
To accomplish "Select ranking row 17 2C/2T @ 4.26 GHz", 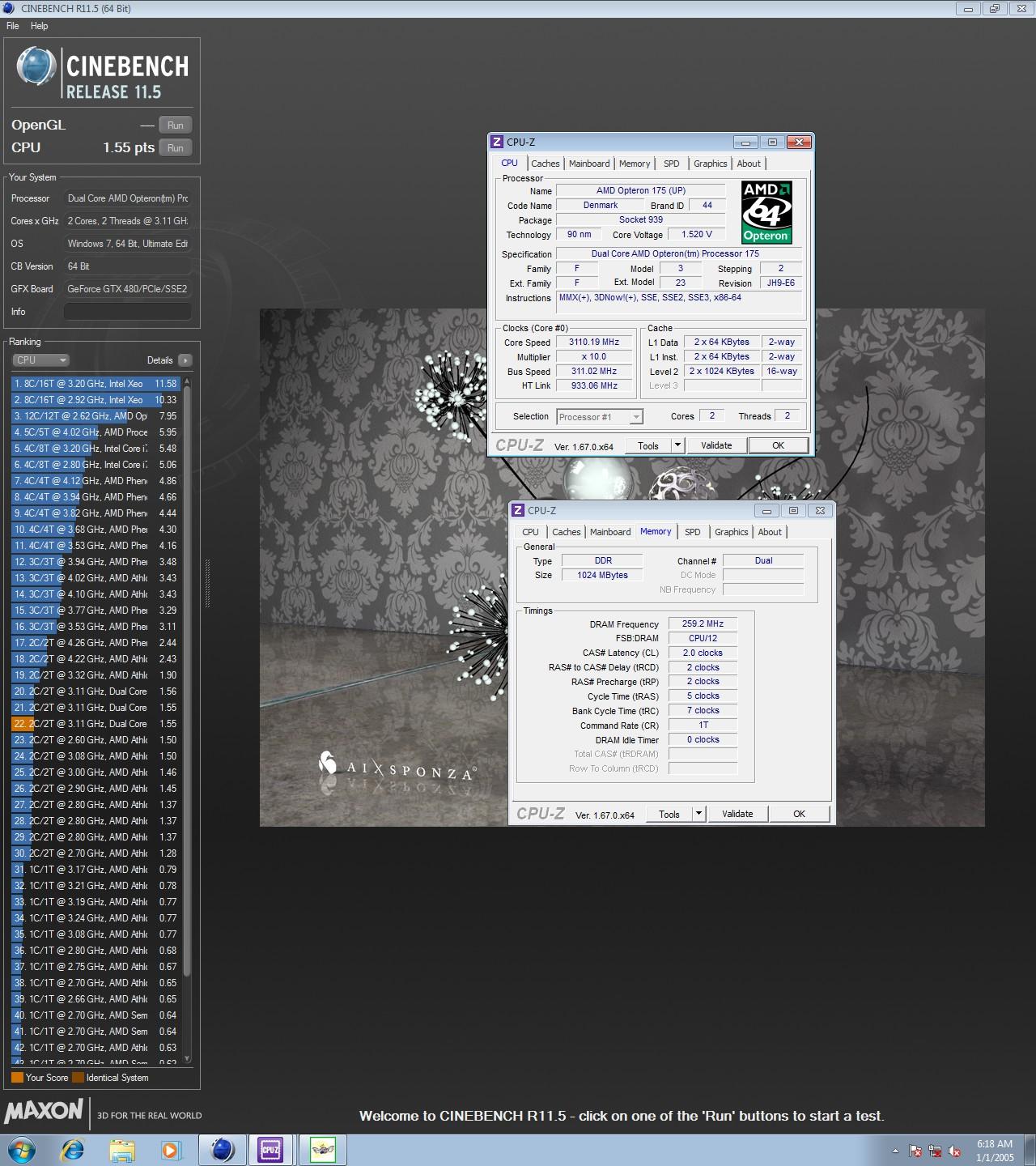I will (x=96, y=643).
